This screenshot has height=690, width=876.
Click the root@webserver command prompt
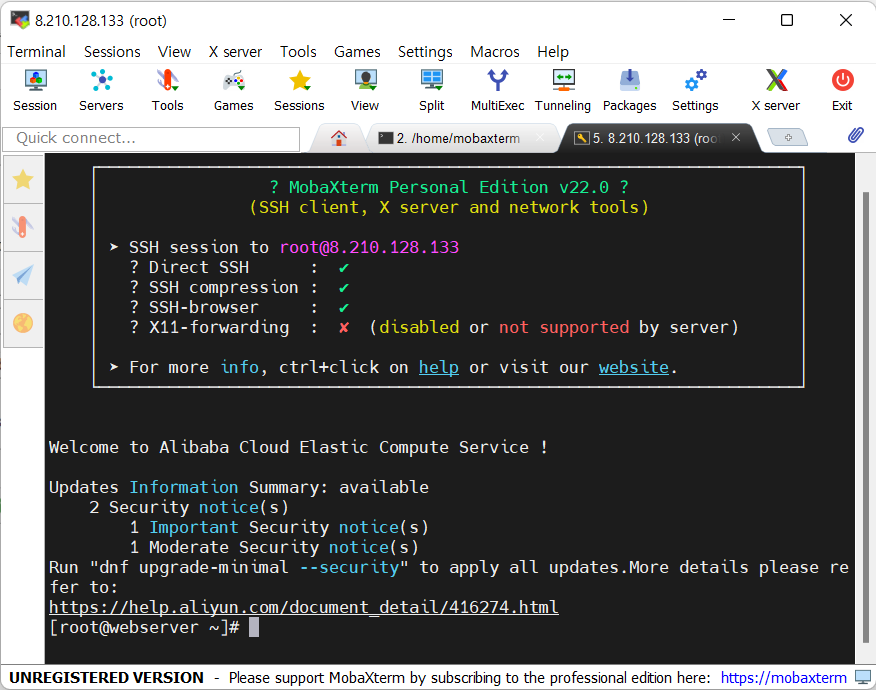[x=144, y=627]
